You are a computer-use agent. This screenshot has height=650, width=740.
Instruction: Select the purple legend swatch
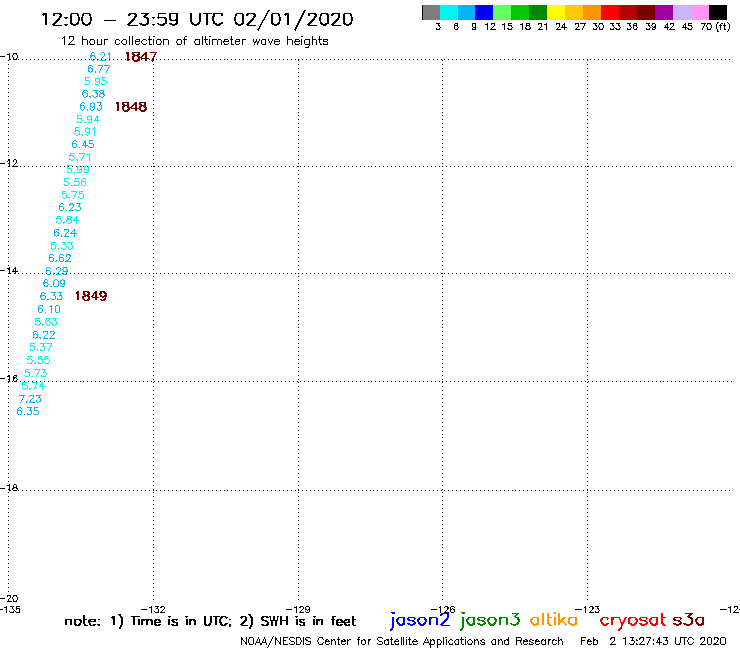pos(664,12)
